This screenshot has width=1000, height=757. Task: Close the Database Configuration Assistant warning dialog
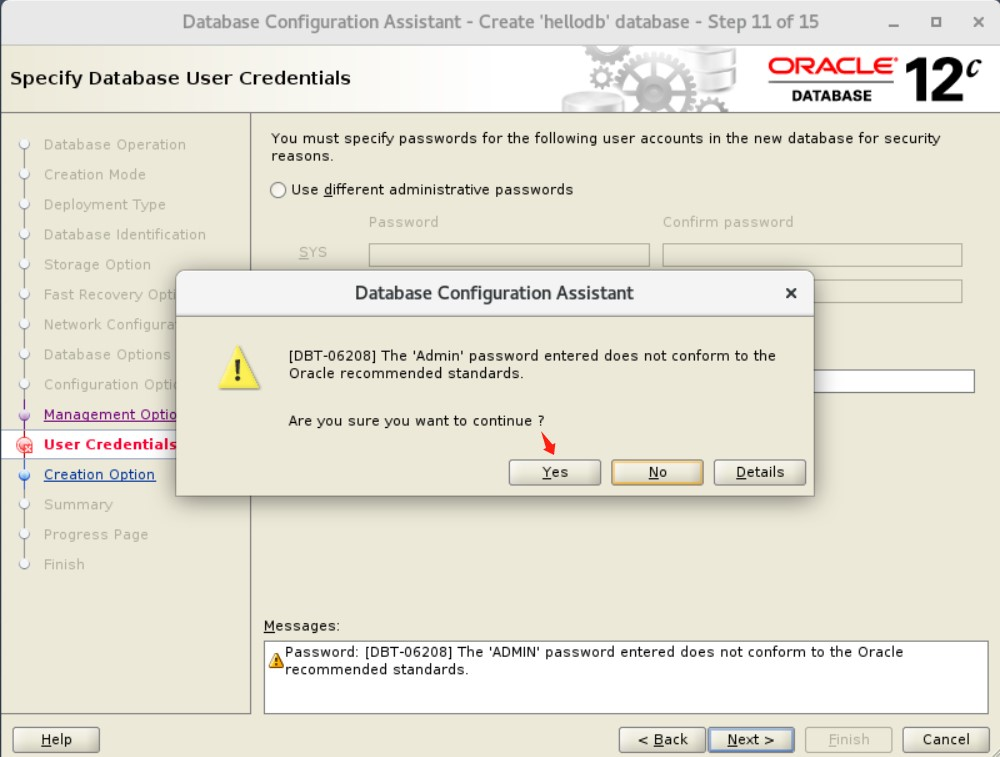tap(791, 293)
